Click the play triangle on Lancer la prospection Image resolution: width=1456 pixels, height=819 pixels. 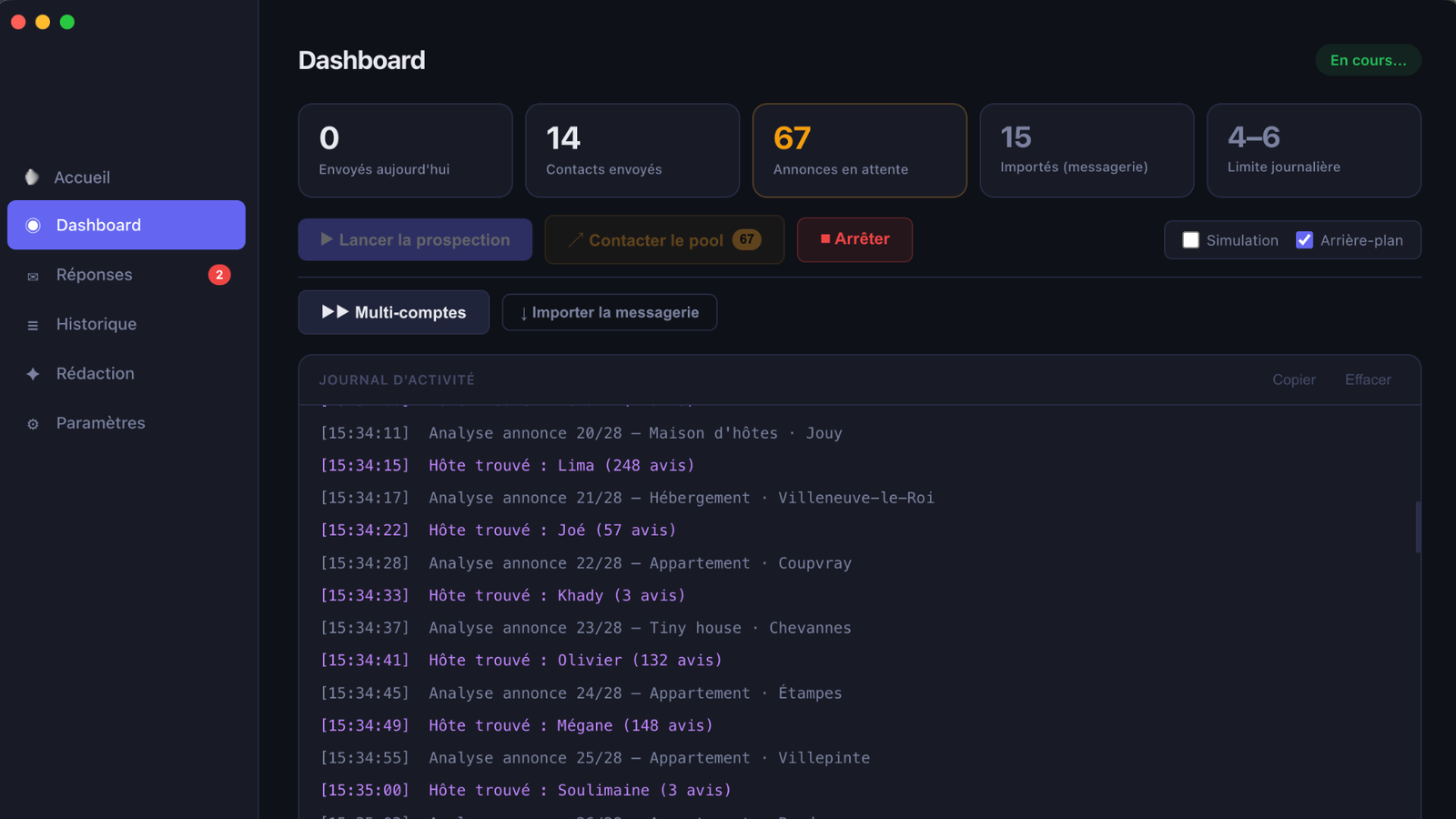tap(327, 239)
